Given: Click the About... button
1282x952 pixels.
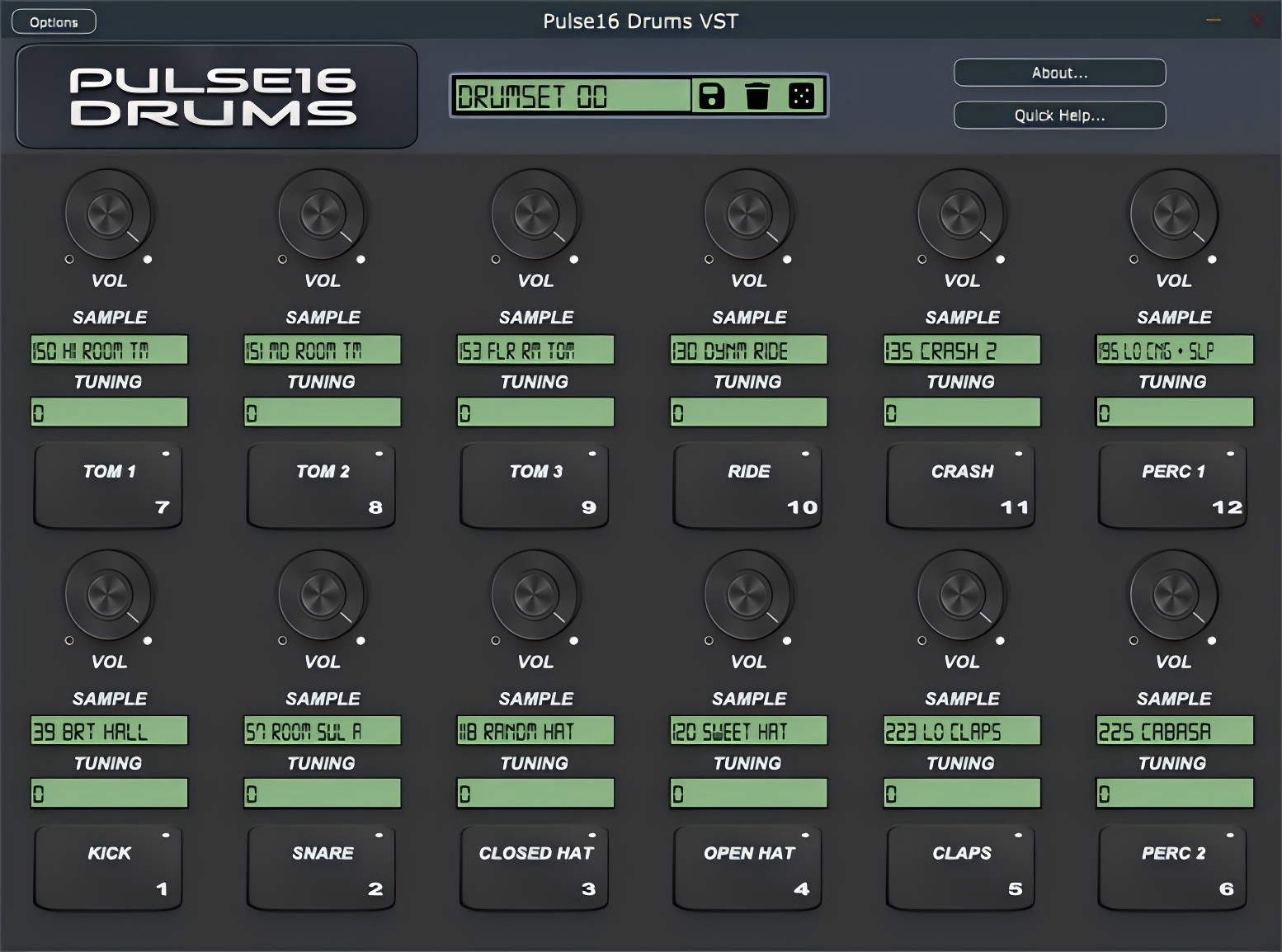Looking at the screenshot, I should point(1060,73).
